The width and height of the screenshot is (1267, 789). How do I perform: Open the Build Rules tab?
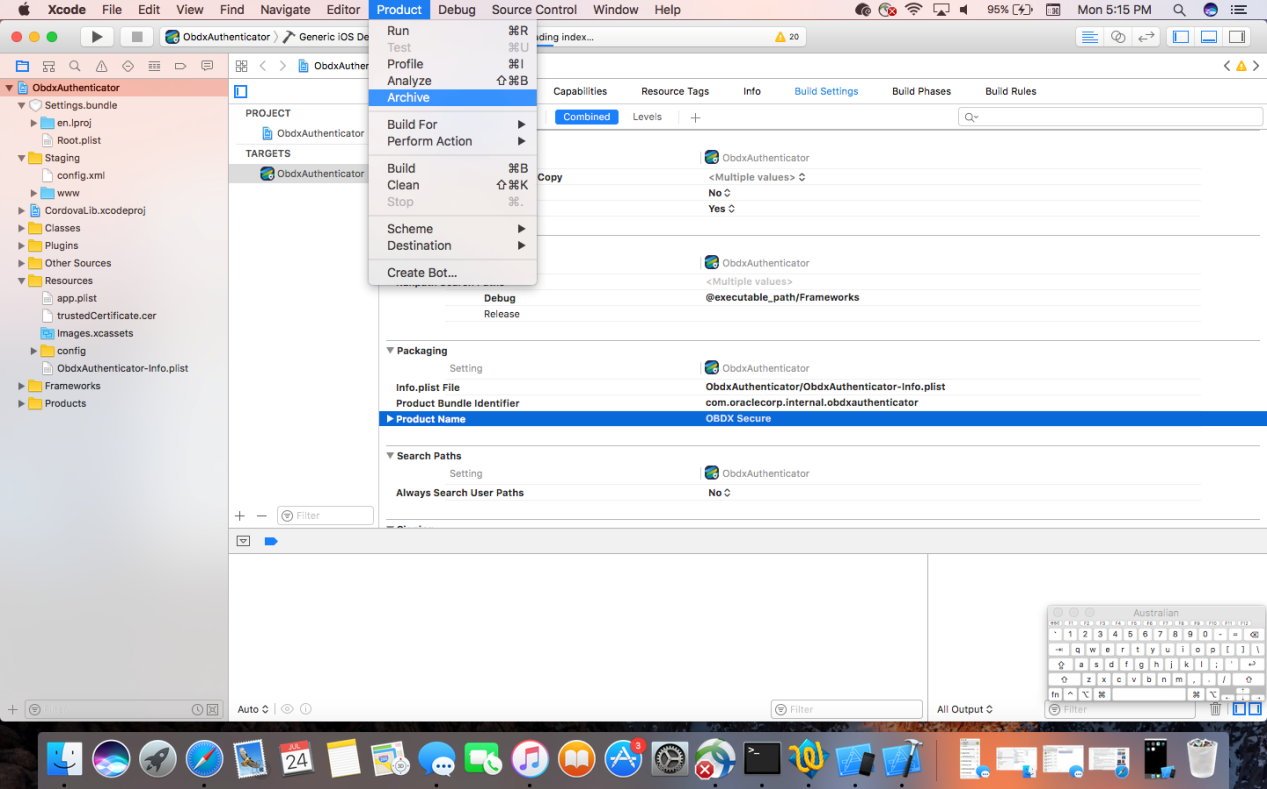[x=1010, y=91]
